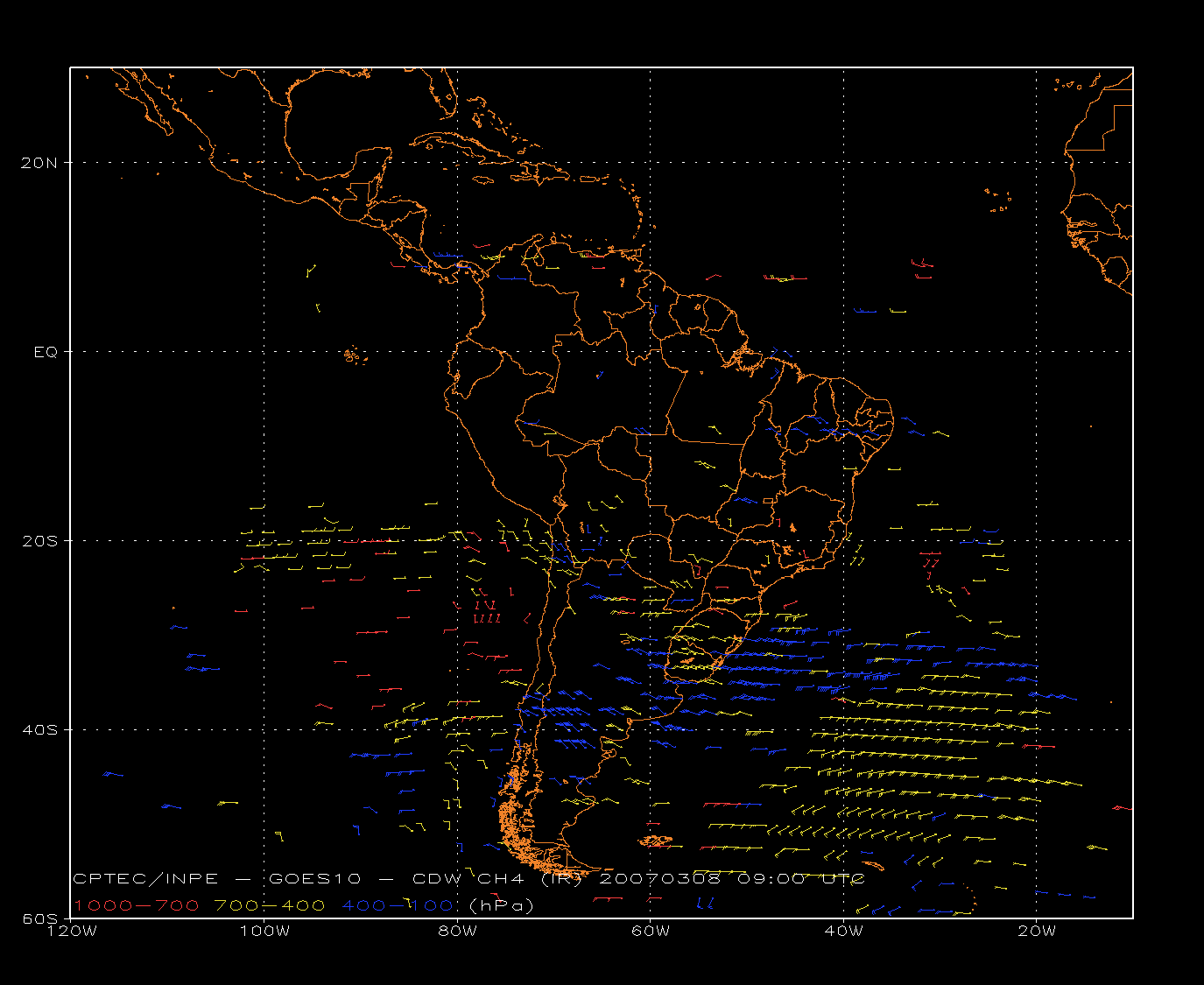This screenshot has height=985, width=1204.
Task: Click the red 1000-700 legend entry
Action: 137,905
